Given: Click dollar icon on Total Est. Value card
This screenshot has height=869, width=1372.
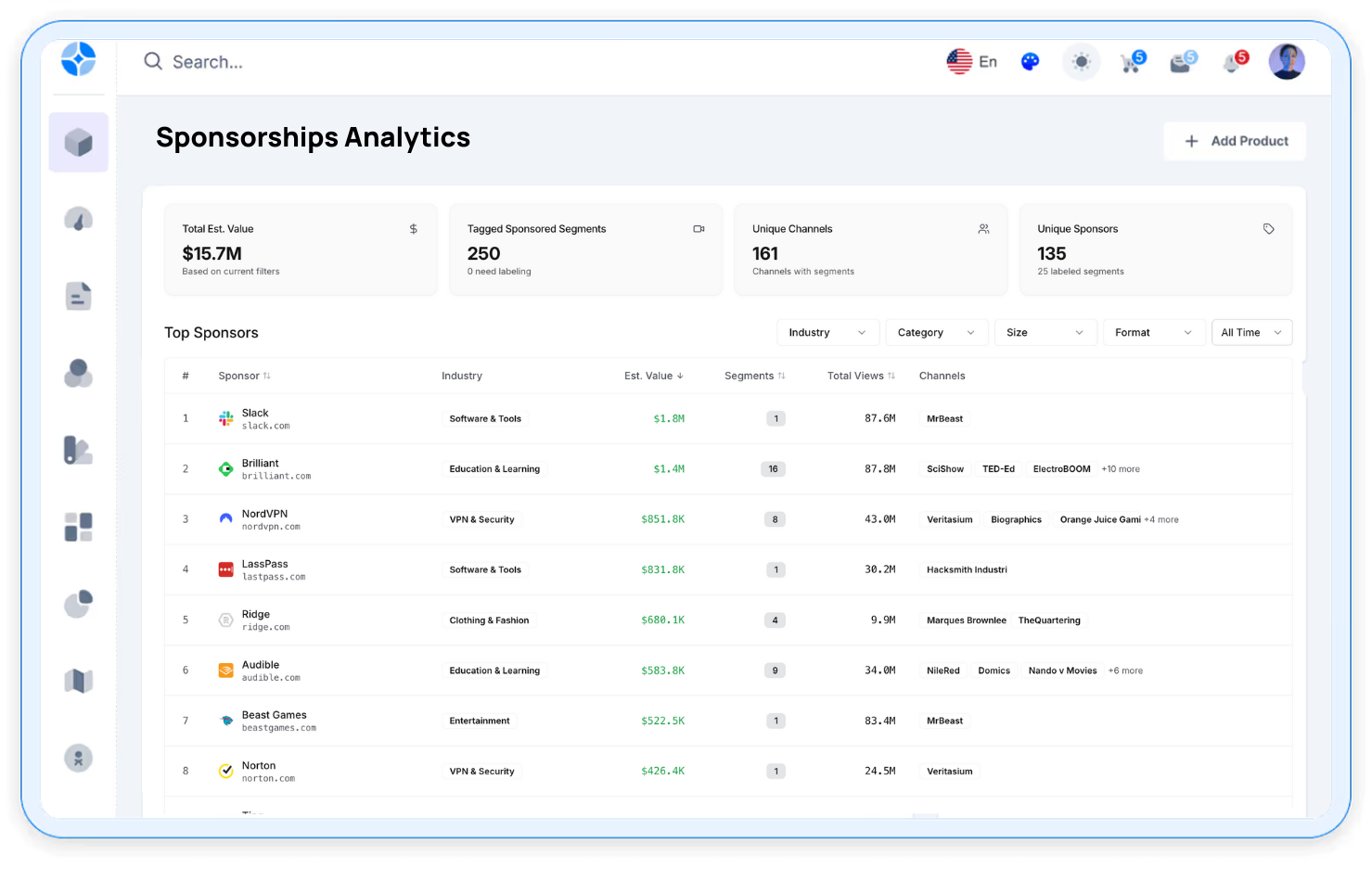Looking at the screenshot, I should [x=414, y=229].
